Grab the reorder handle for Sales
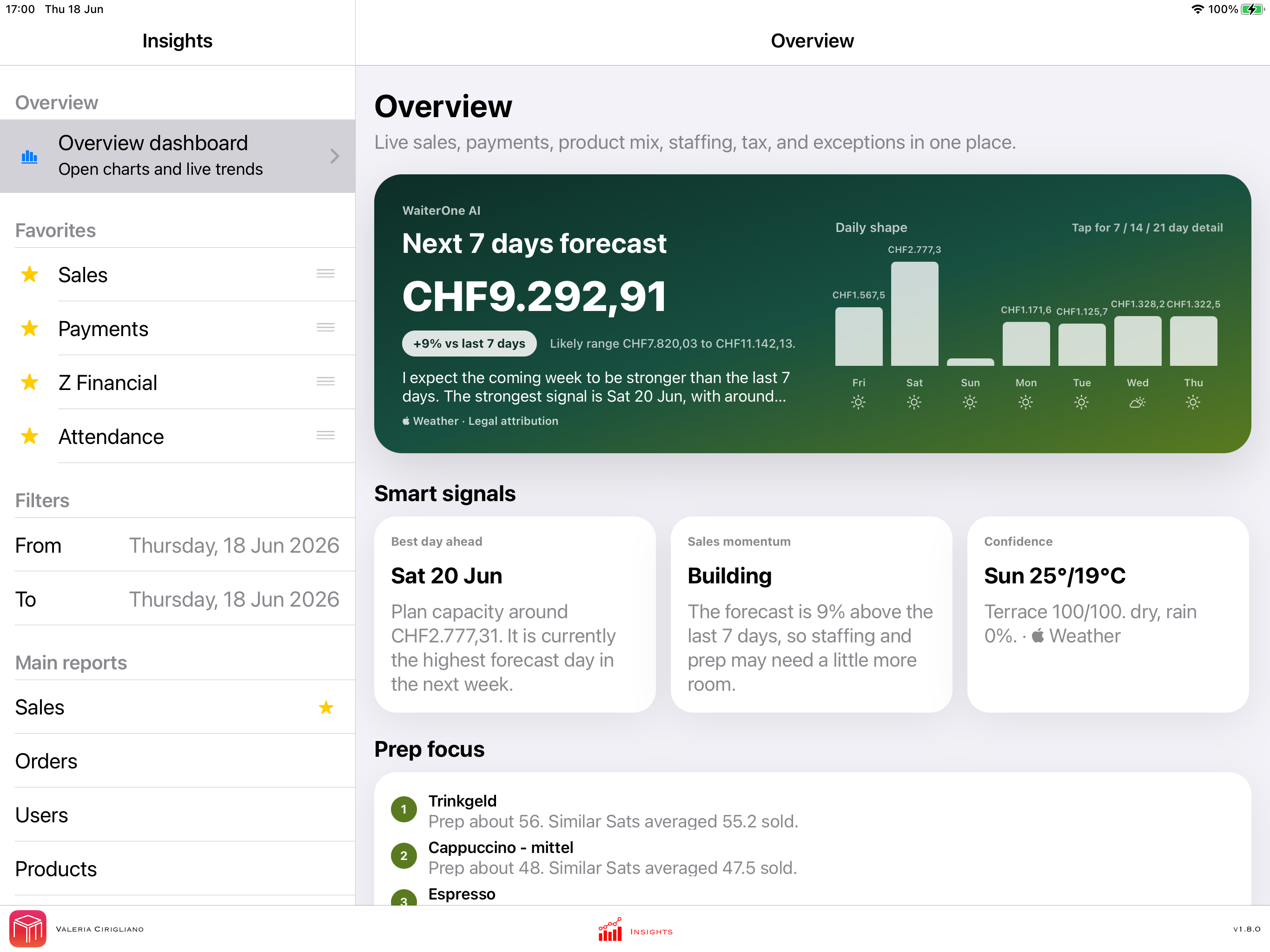This screenshot has width=1270, height=952. pos(325,274)
